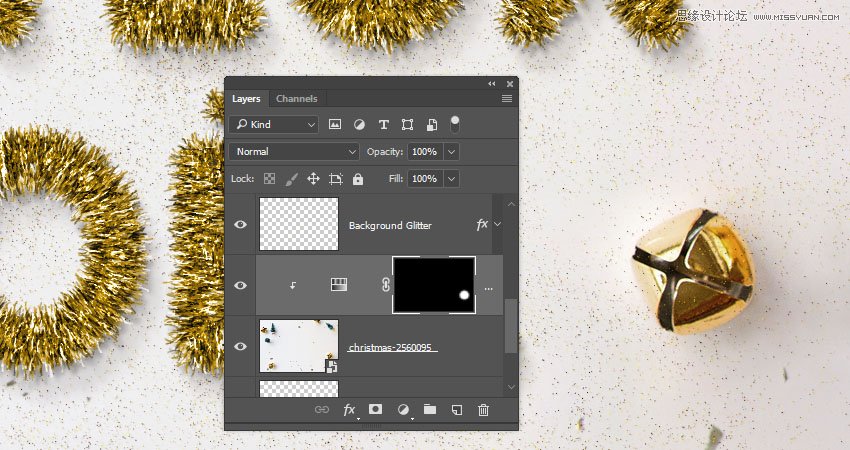850x450 pixels.
Task: Hide the Background Glitter layer
Action: [240, 225]
